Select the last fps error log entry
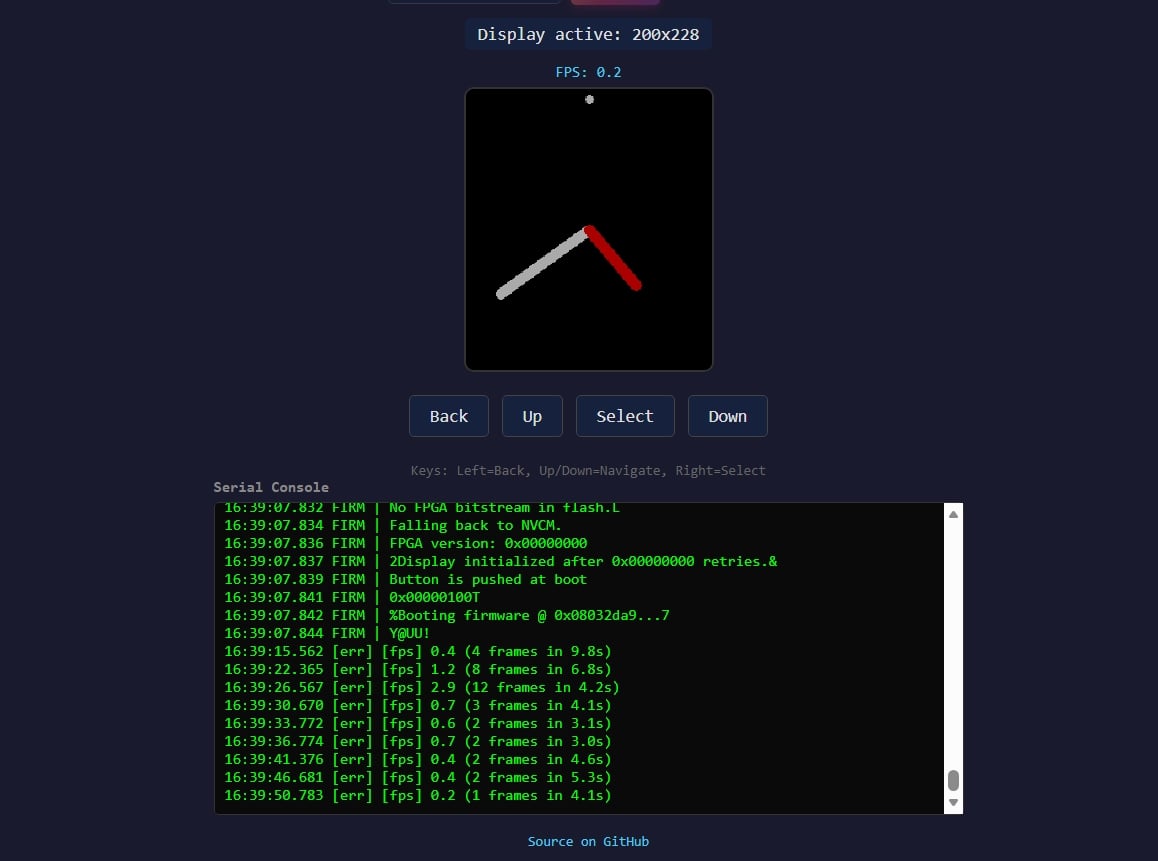 (418, 795)
